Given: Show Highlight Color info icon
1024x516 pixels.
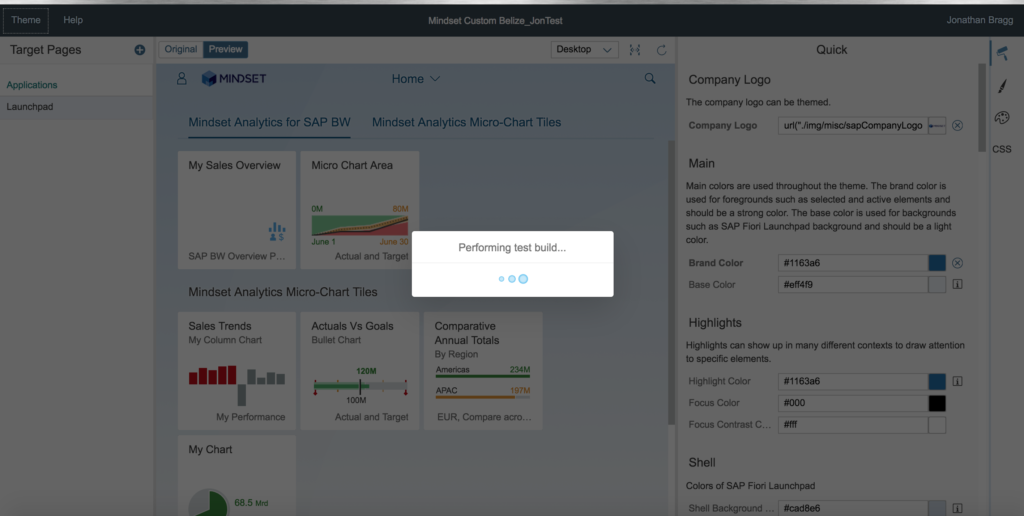Looking at the screenshot, I should click(957, 381).
